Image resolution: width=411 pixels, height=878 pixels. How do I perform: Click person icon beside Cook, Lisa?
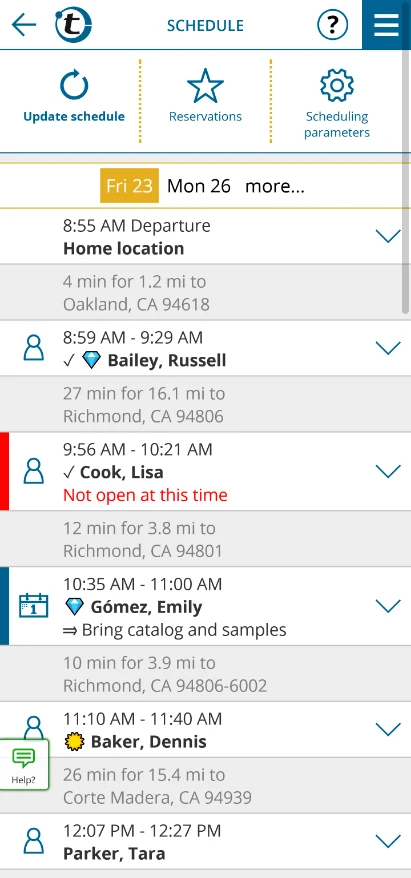pos(34,471)
